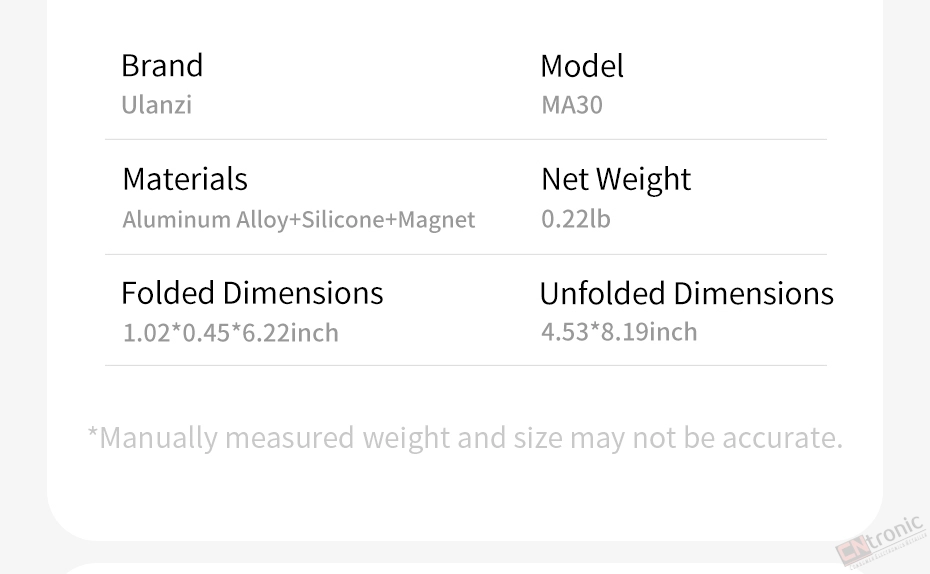930x574 pixels.
Task: Click the red CN badge in watermark
Action: 853,551
